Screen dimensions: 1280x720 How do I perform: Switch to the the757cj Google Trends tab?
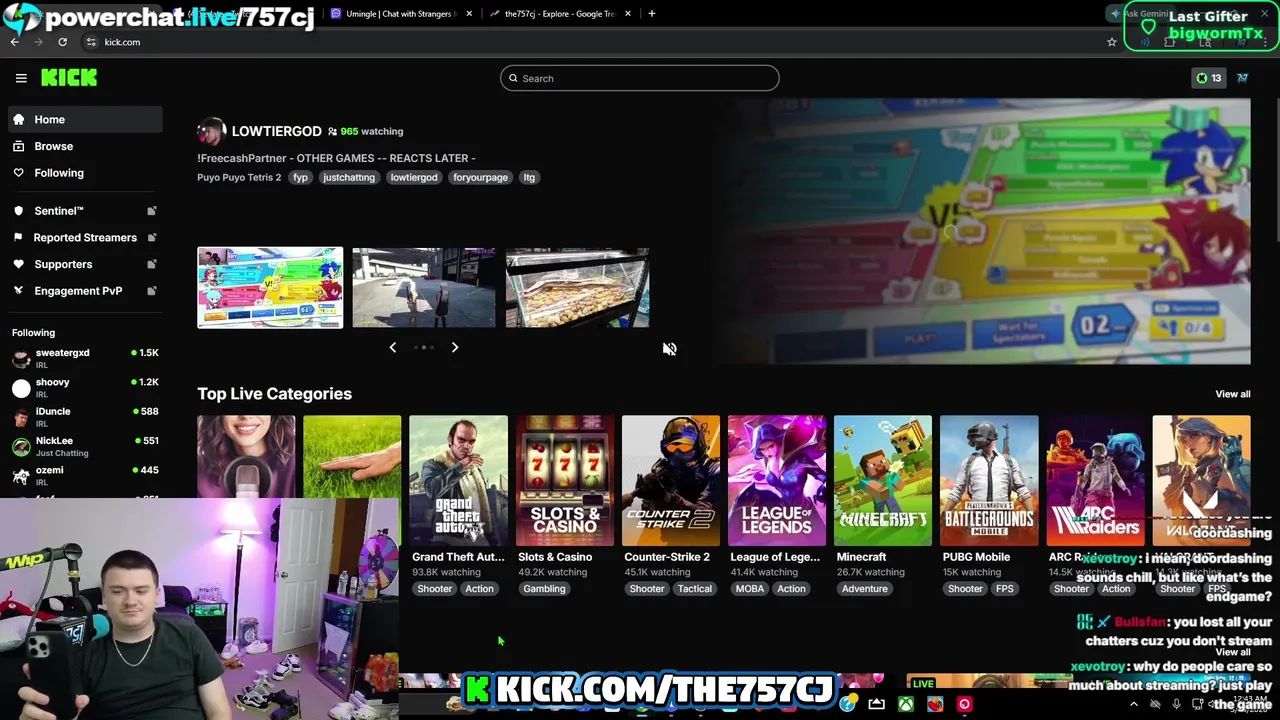558,14
